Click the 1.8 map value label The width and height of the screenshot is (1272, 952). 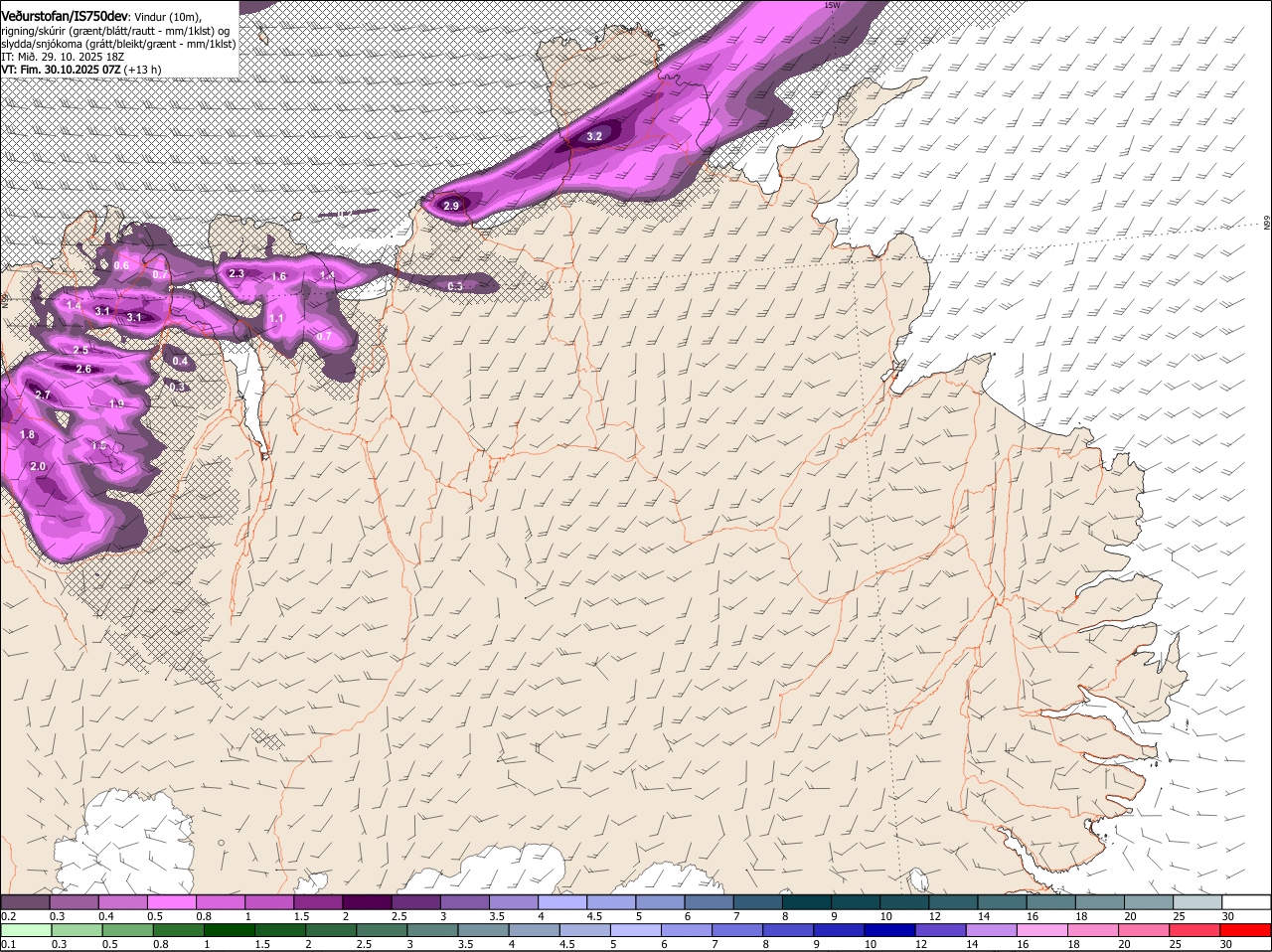click(x=27, y=434)
